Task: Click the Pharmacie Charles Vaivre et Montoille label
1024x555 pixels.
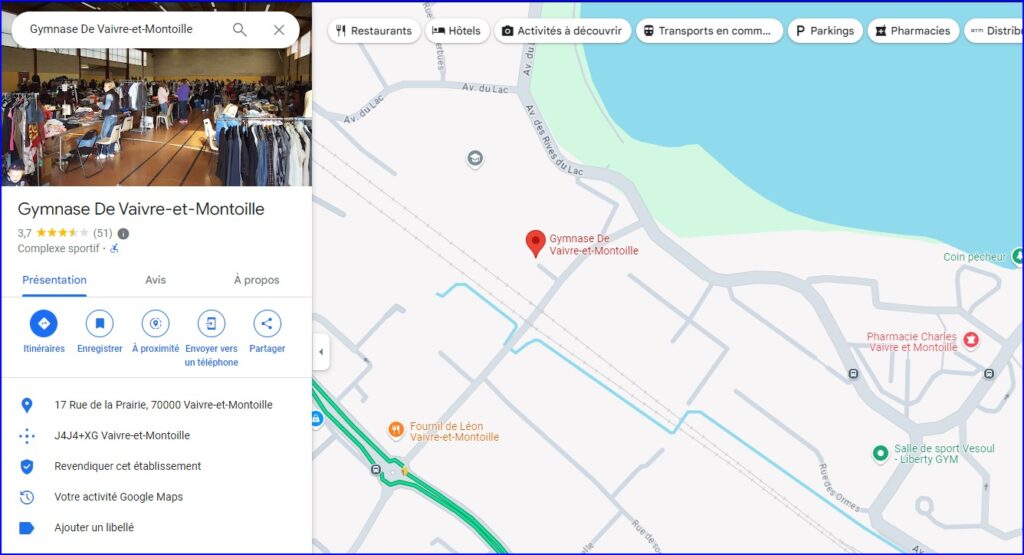Action: tap(912, 341)
